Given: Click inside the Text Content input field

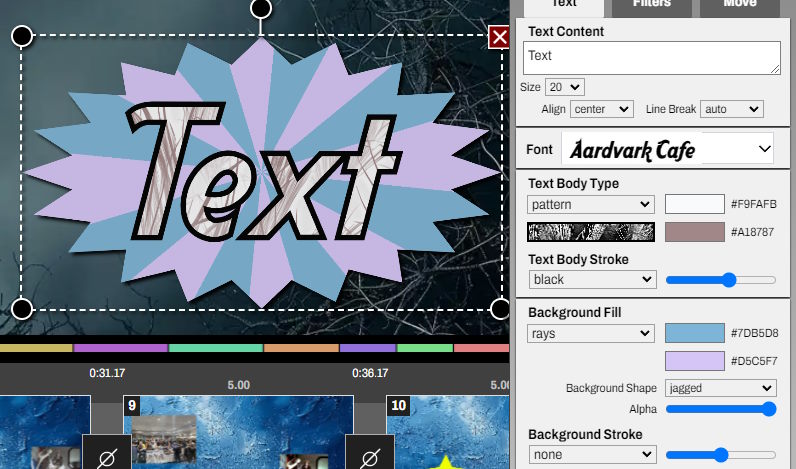Looking at the screenshot, I should click(x=651, y=58).
